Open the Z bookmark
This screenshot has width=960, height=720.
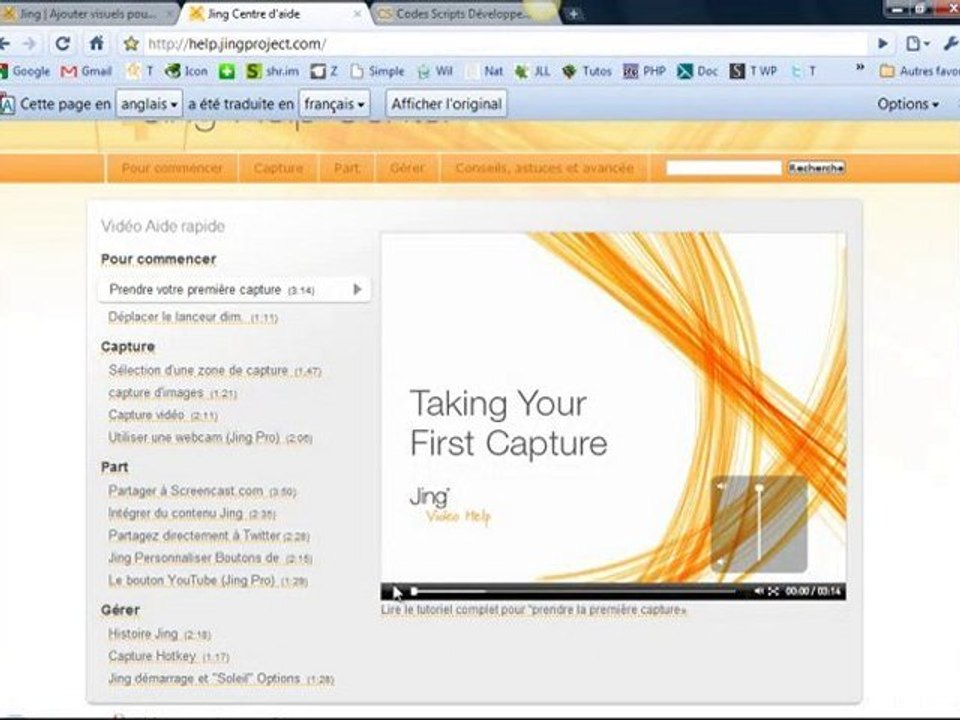tap(324, 71)
